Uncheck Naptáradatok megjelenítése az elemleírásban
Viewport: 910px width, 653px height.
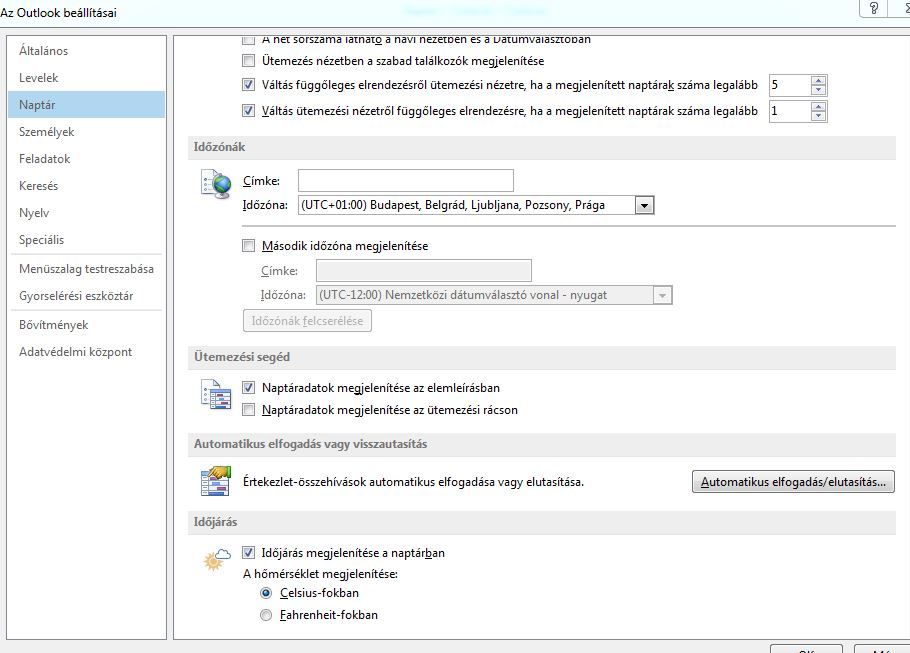(248, 387)
